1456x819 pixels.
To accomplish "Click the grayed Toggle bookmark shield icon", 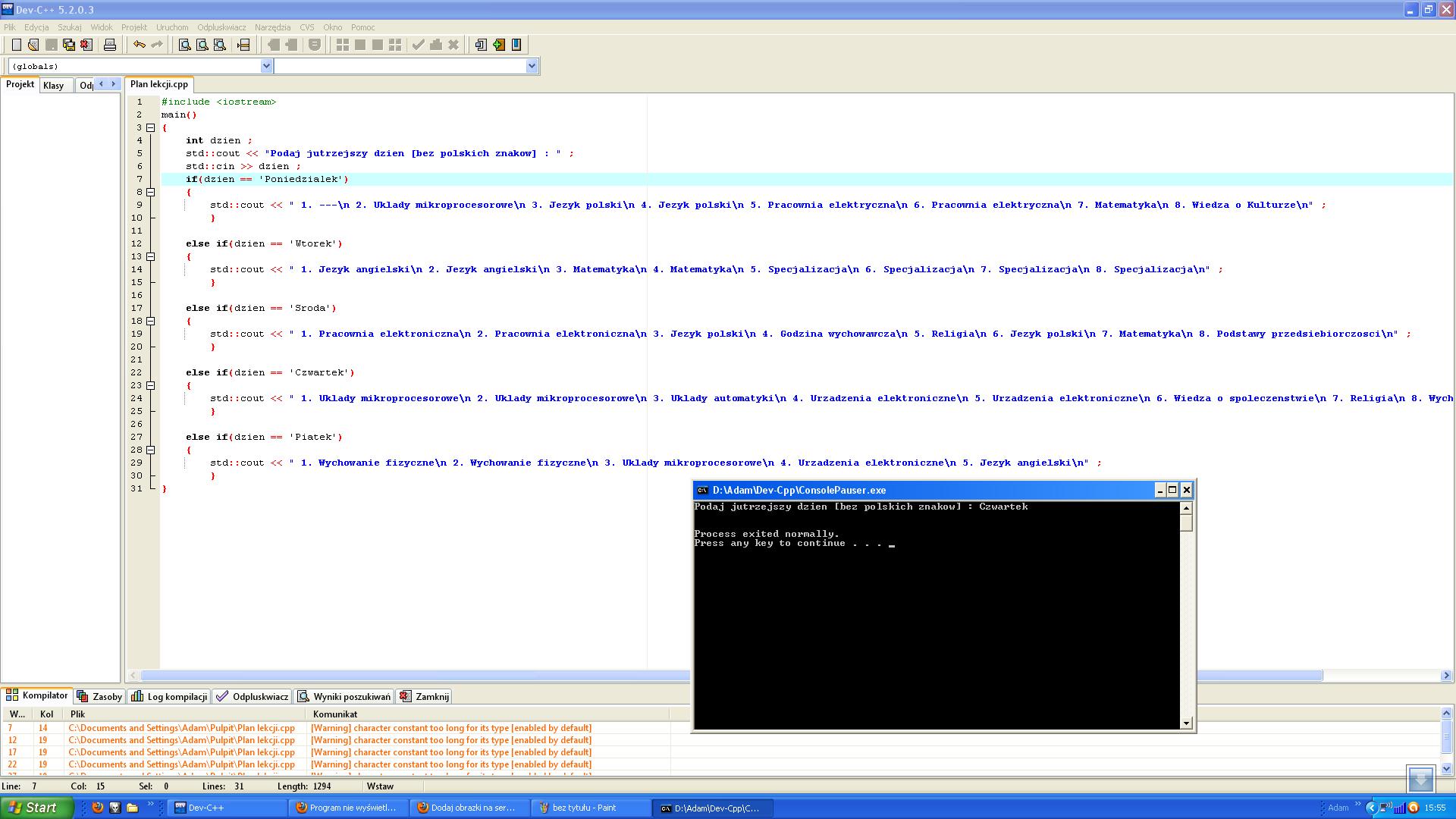I will [x=315, y=45].
